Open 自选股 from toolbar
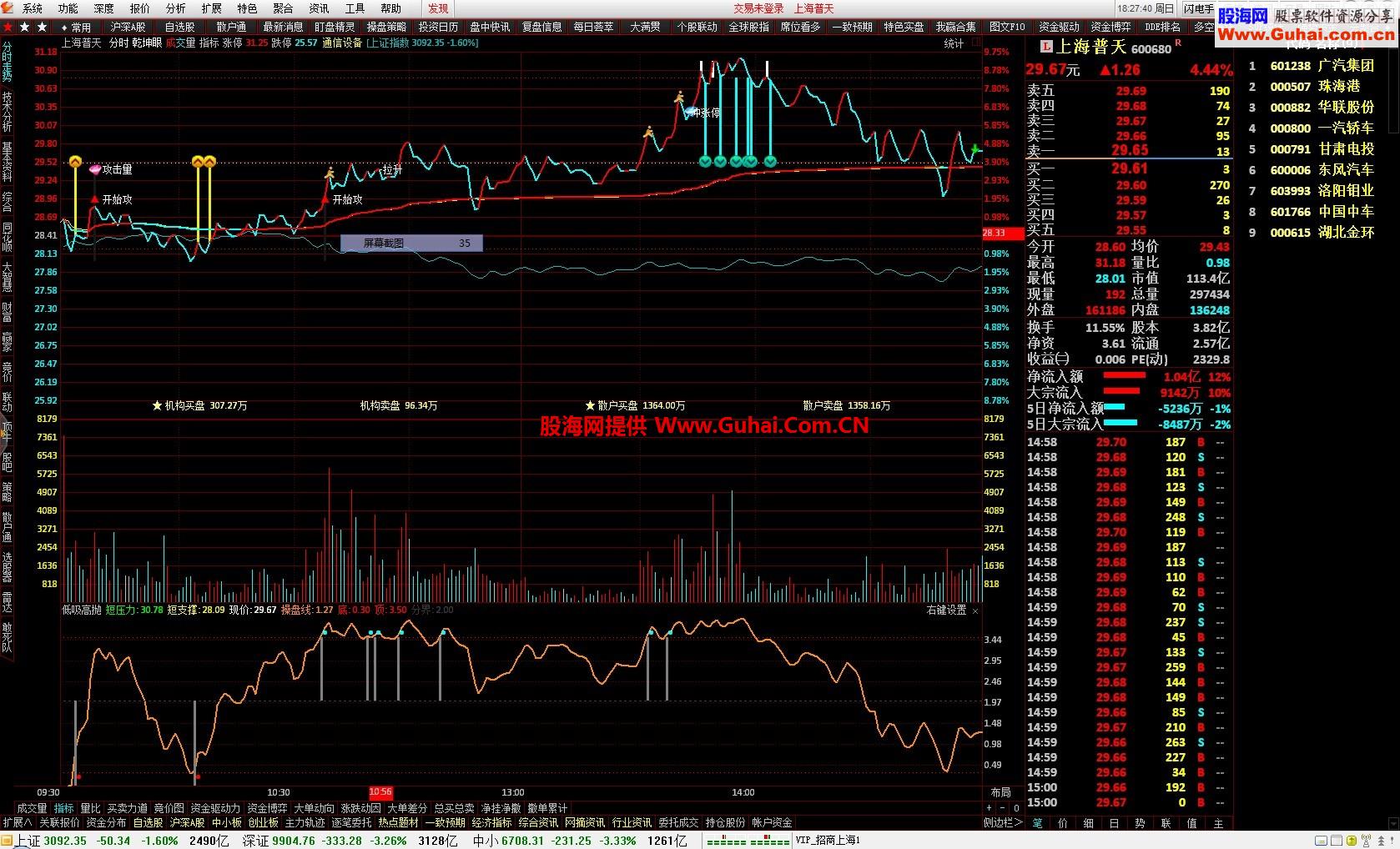The width and height of the screenshot is (1400, 849). (179, 27)
